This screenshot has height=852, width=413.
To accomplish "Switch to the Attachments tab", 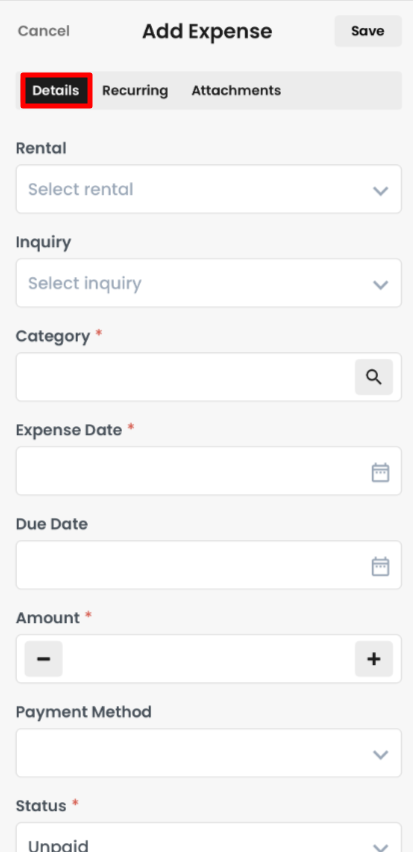I will point(236,90).
